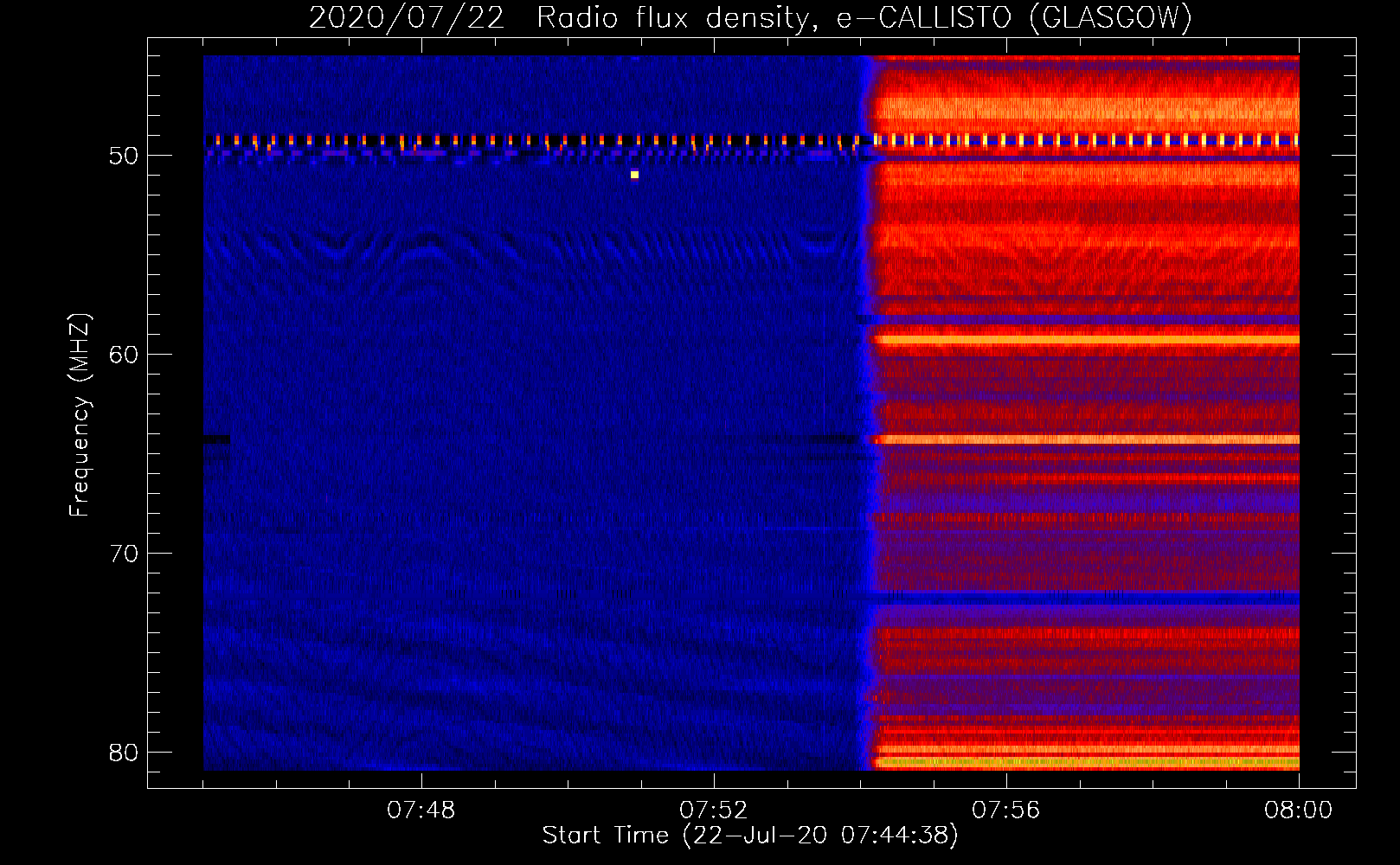Select the 07:56 time tick label
The width and height of the screenshot is (1400, 865).
(1006, 811)
